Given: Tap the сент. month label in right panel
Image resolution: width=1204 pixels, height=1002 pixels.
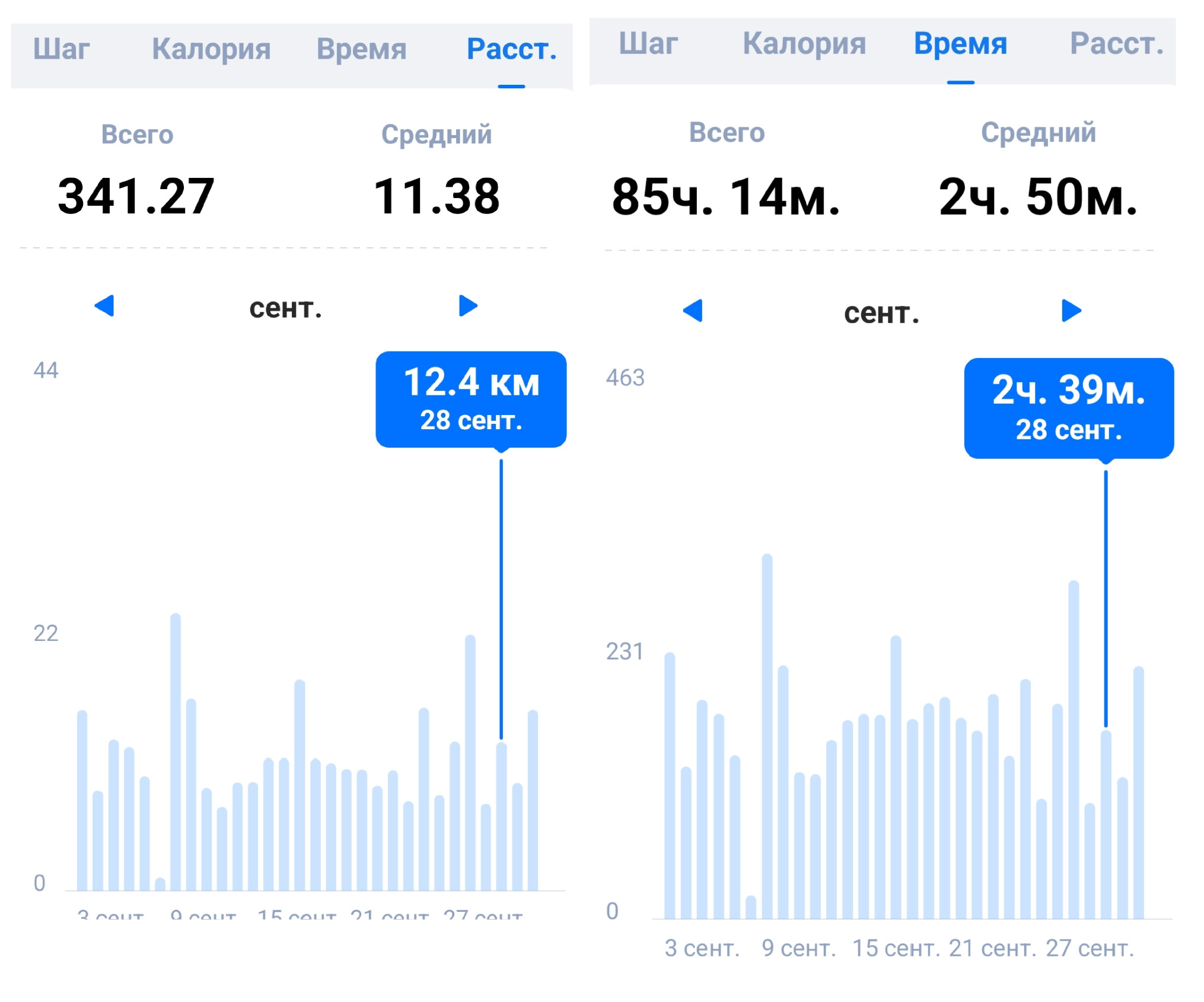Looking at the screenshot, I should pos(881,312).
